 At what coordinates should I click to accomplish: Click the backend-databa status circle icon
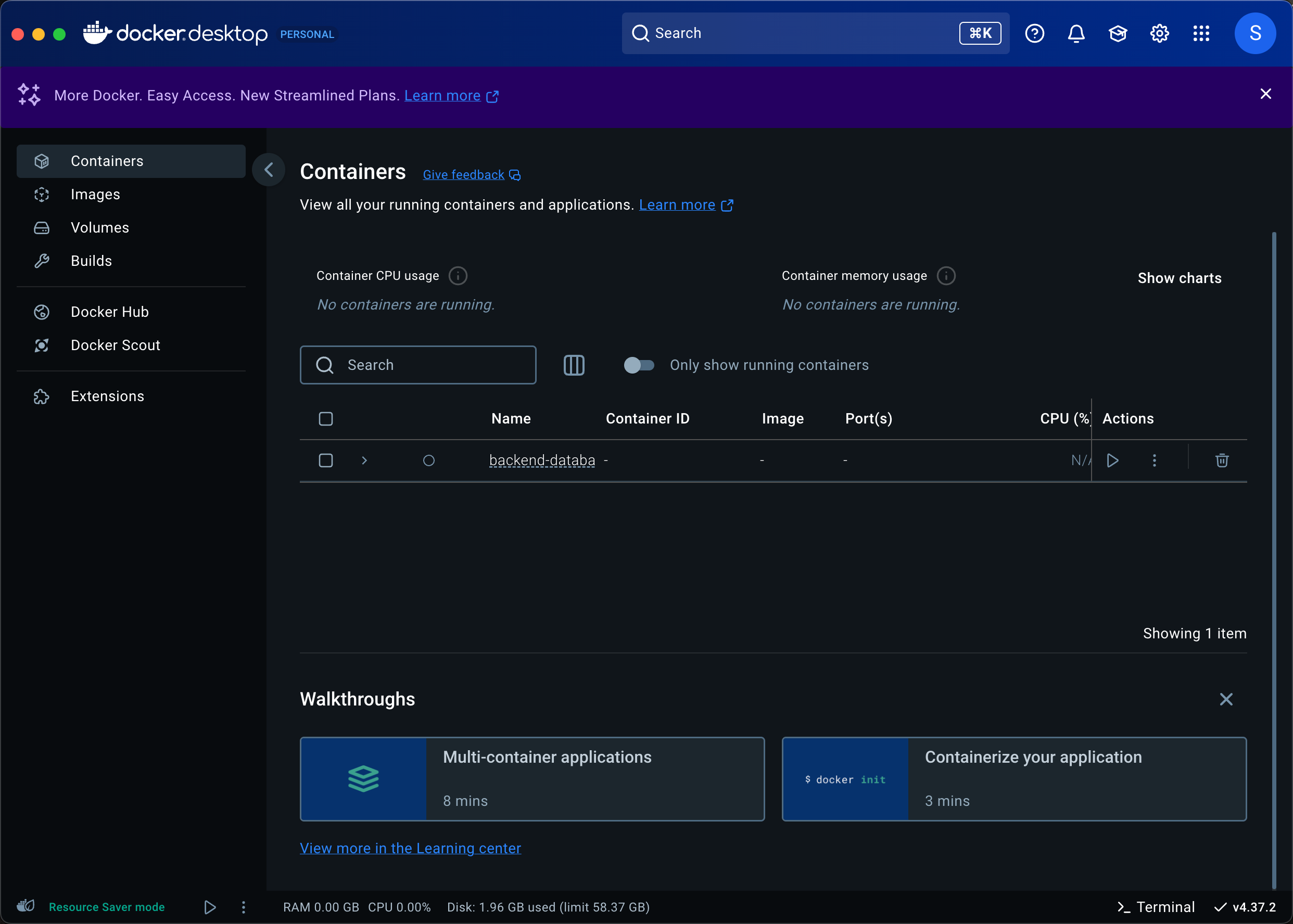coord(428,460)
